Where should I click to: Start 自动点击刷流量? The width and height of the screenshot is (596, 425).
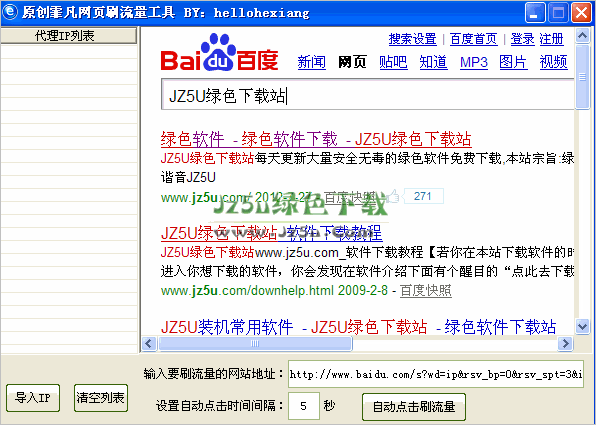coord(414,407)
